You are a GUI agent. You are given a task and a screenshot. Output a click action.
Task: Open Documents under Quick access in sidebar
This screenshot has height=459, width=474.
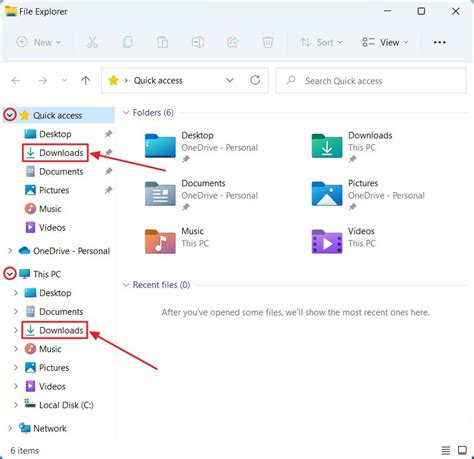(x=54, y=171)
